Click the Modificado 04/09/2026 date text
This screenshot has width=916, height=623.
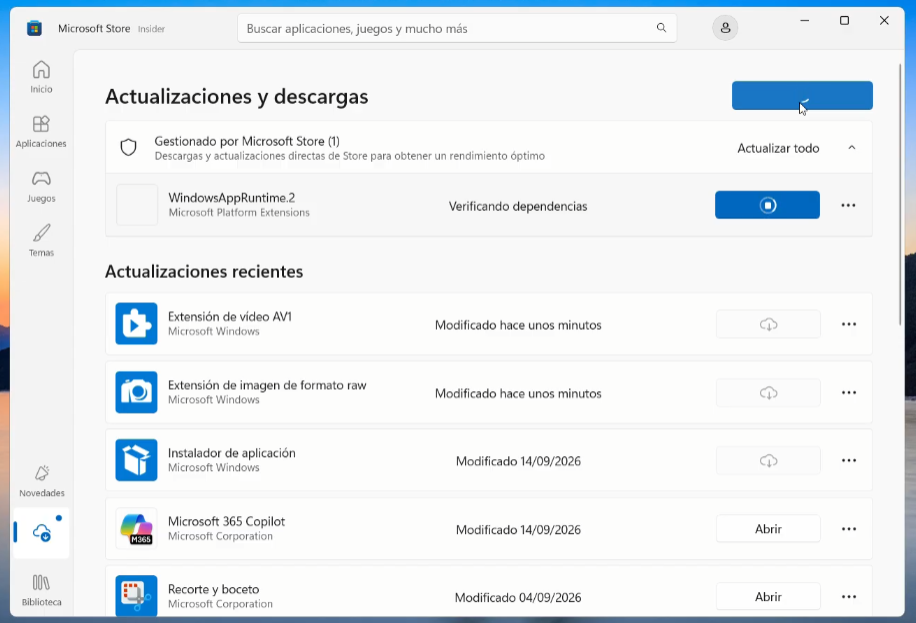coord(518,597)
